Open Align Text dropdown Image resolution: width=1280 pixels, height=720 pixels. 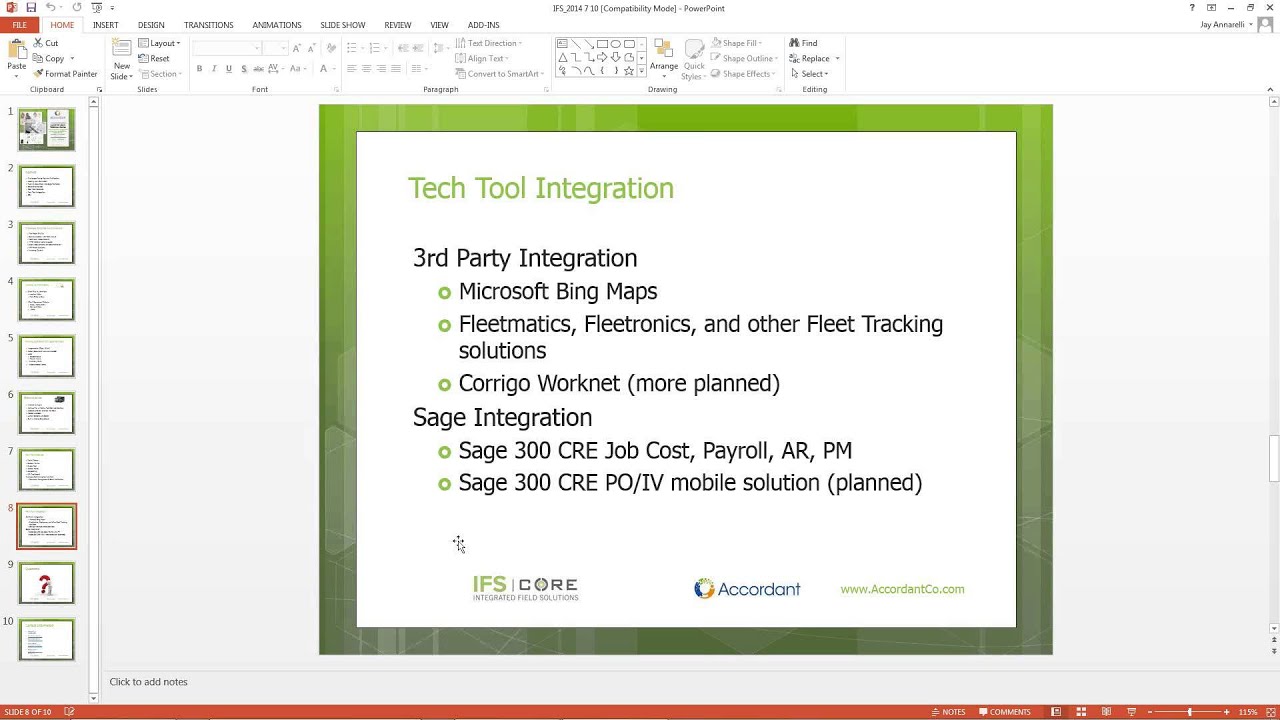pos(482,58)
